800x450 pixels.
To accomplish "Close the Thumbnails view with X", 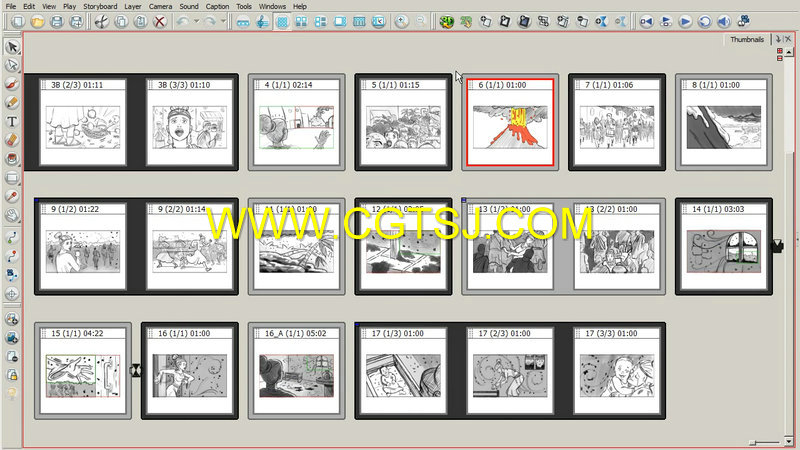I will point(788,39).
